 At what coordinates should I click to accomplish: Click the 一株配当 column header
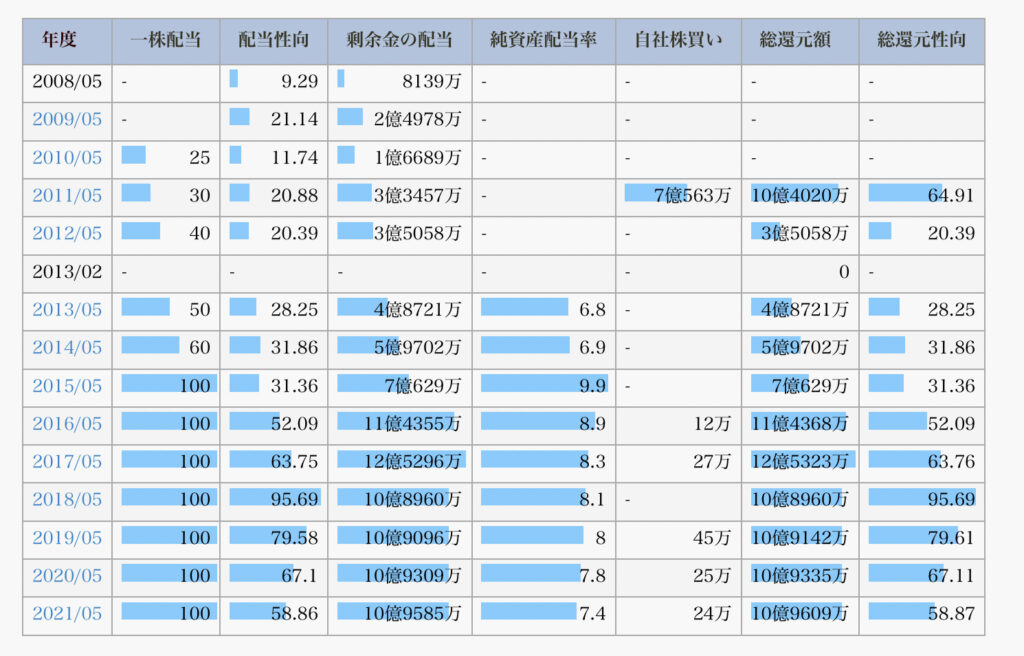pos(165,40)
